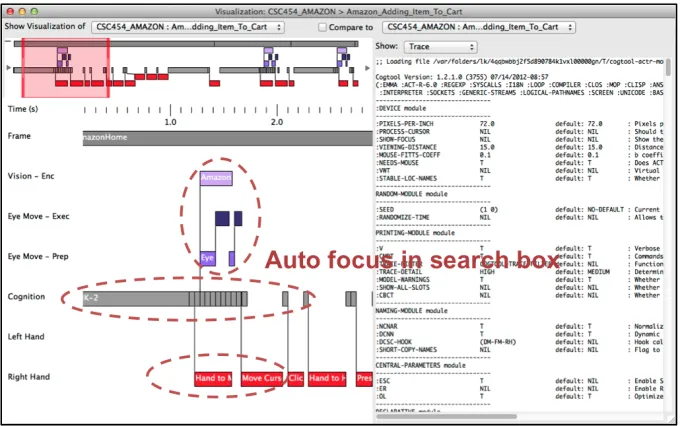
Task: Select the wider dark Eye Move Exec block
Action: tap(222, 218)
